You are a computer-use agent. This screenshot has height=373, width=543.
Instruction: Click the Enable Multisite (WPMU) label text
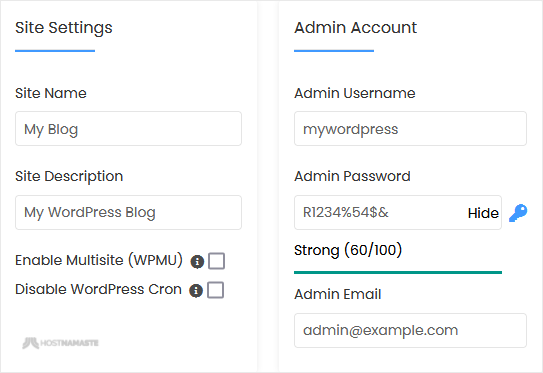point(99,260)
